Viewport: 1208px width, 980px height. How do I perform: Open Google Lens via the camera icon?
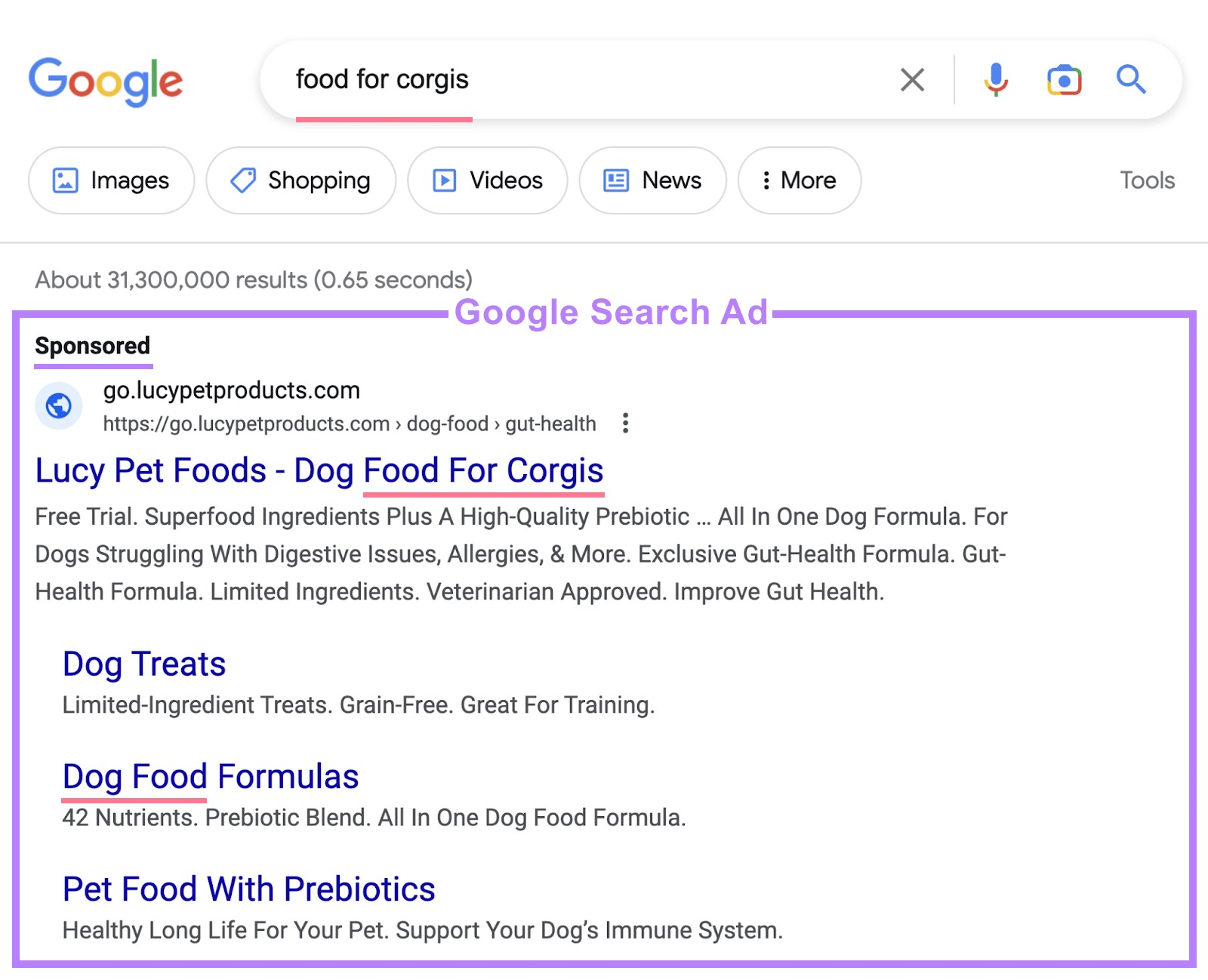pyautogui.click(x=1063, y=79)
